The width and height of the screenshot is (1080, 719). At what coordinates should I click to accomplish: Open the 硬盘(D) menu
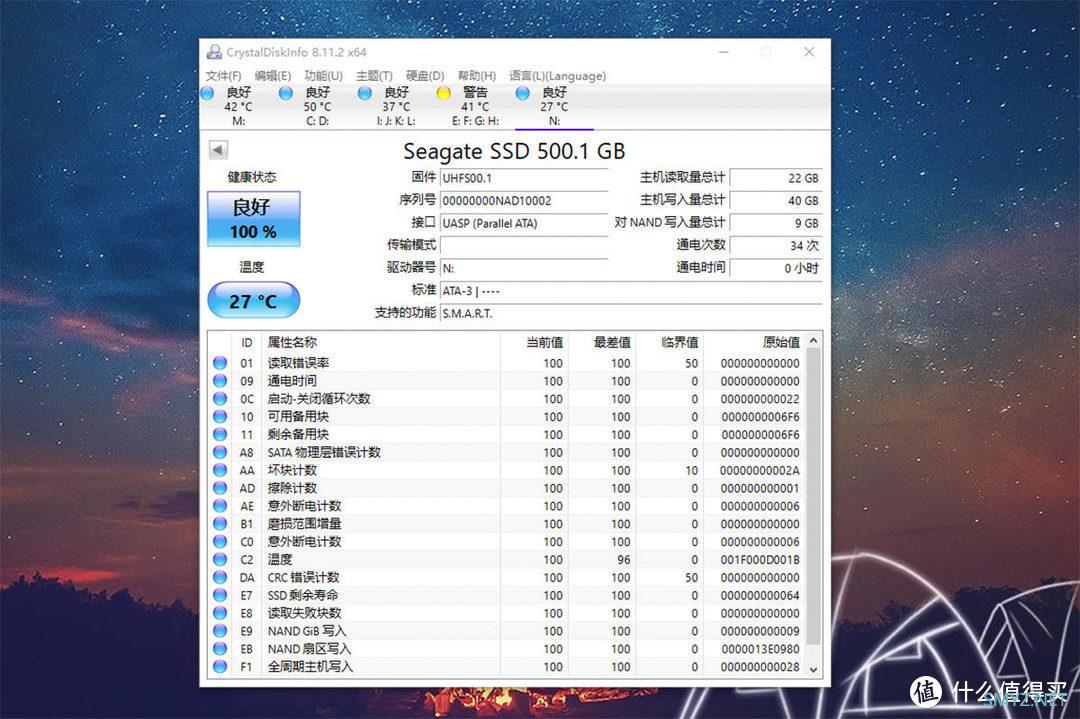point(424,76)
